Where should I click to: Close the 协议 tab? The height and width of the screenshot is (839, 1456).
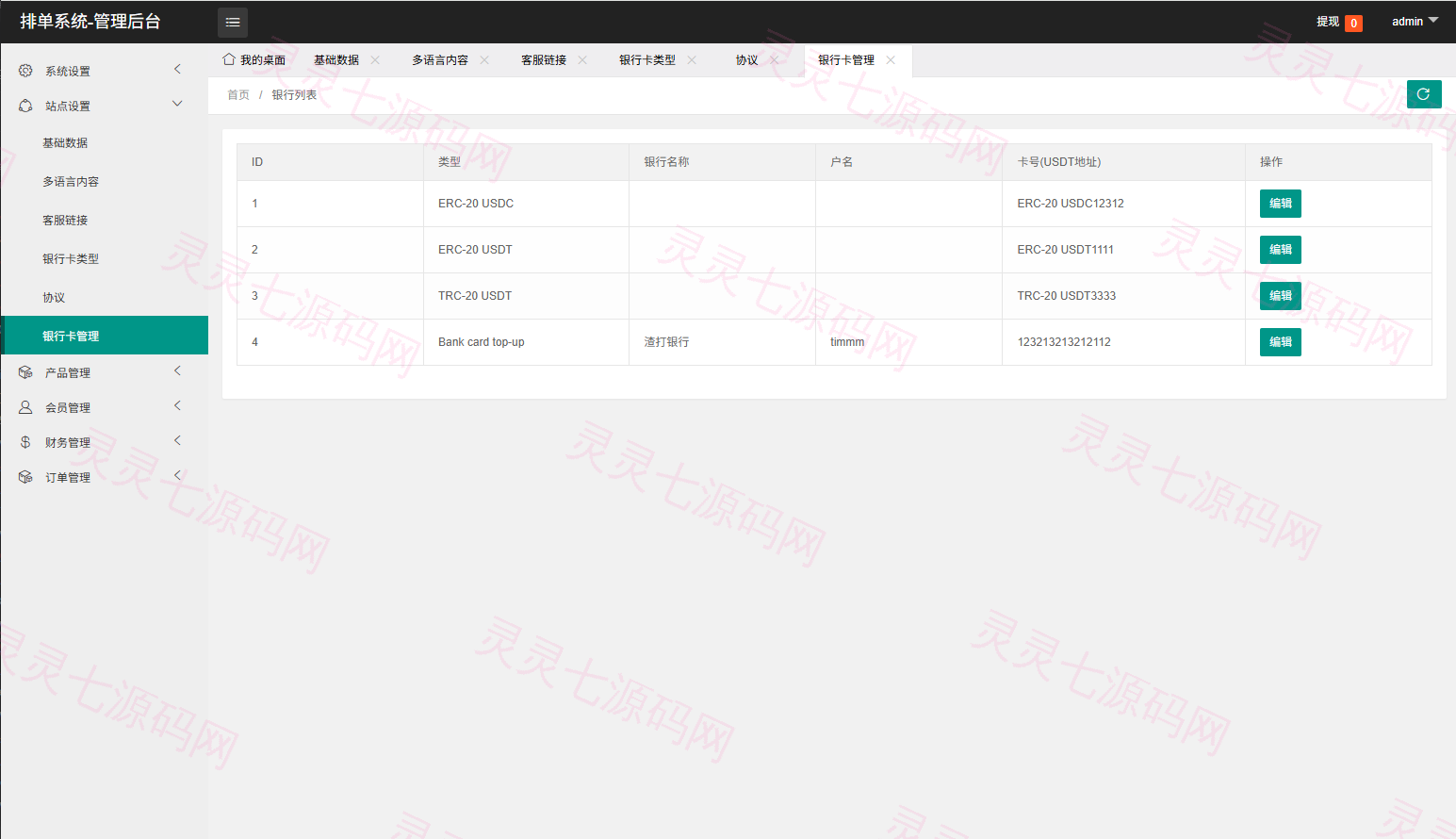775,59
